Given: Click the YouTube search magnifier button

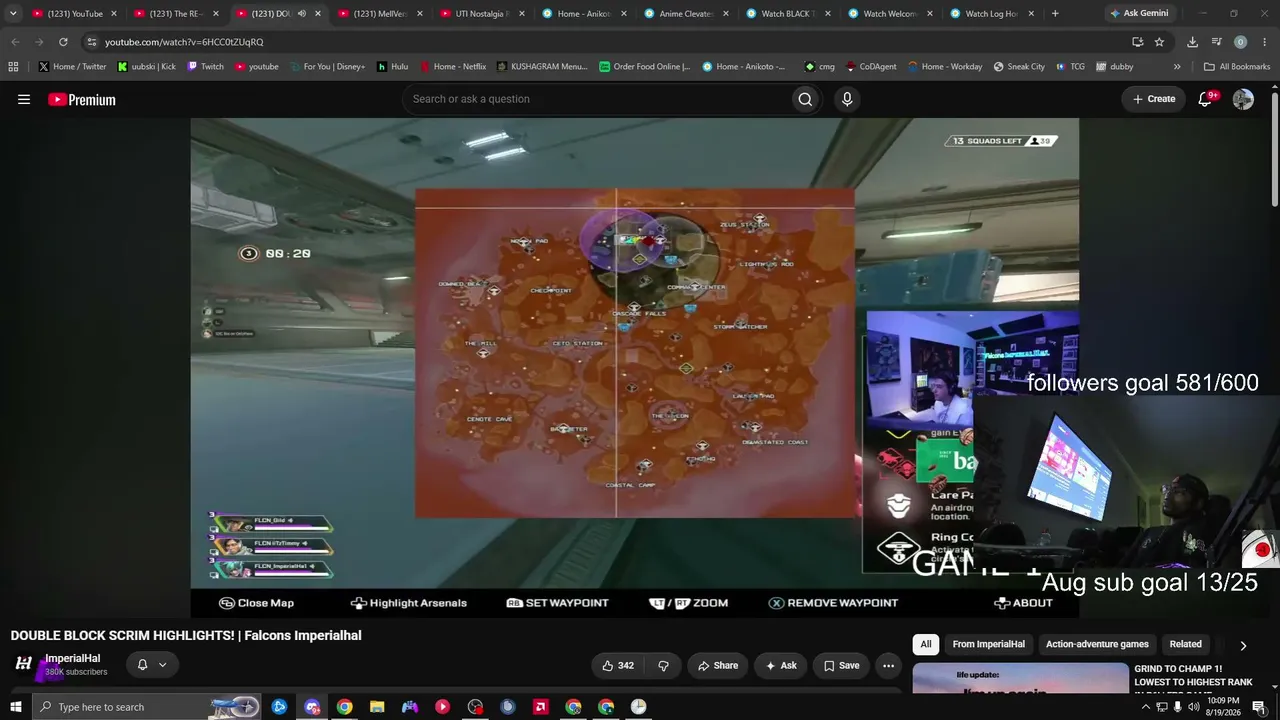Looking at the screenshot, I should point(805,99).
